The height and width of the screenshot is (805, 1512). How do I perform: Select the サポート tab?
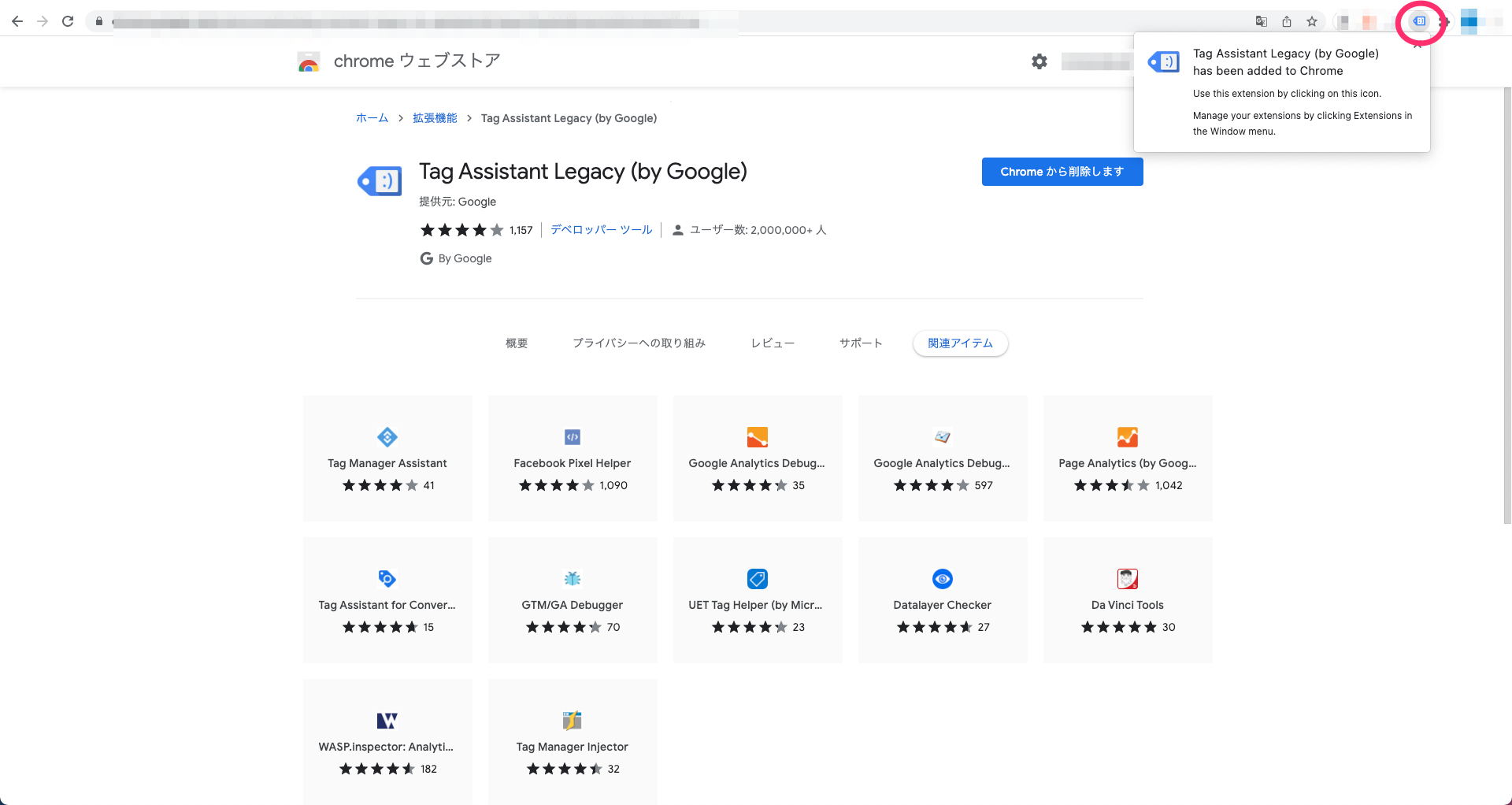(860, 343)
